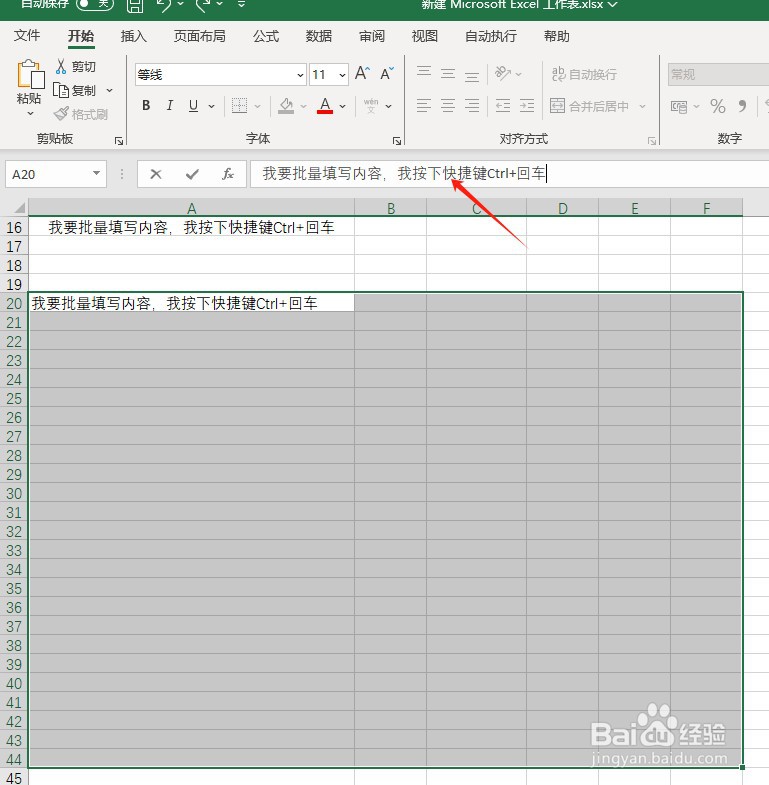Switch to the 公式 (Formulas) tab
This screenshot has width=769, height=785.
tap(266, 36)
